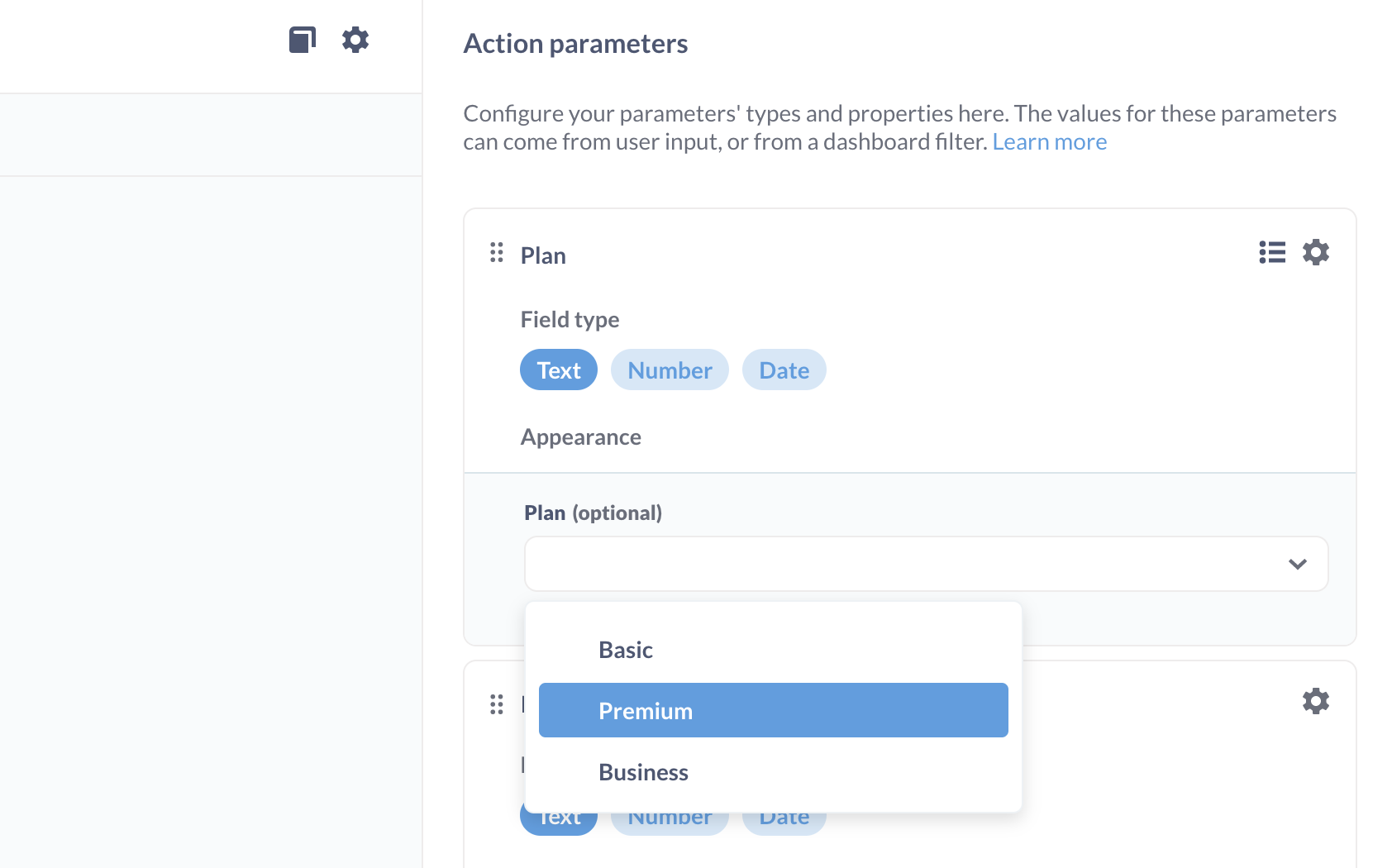This screenshot has width=1392, height=868.
Task: Click the drag handle on the second parameter card
Action: tap(496, 704)
